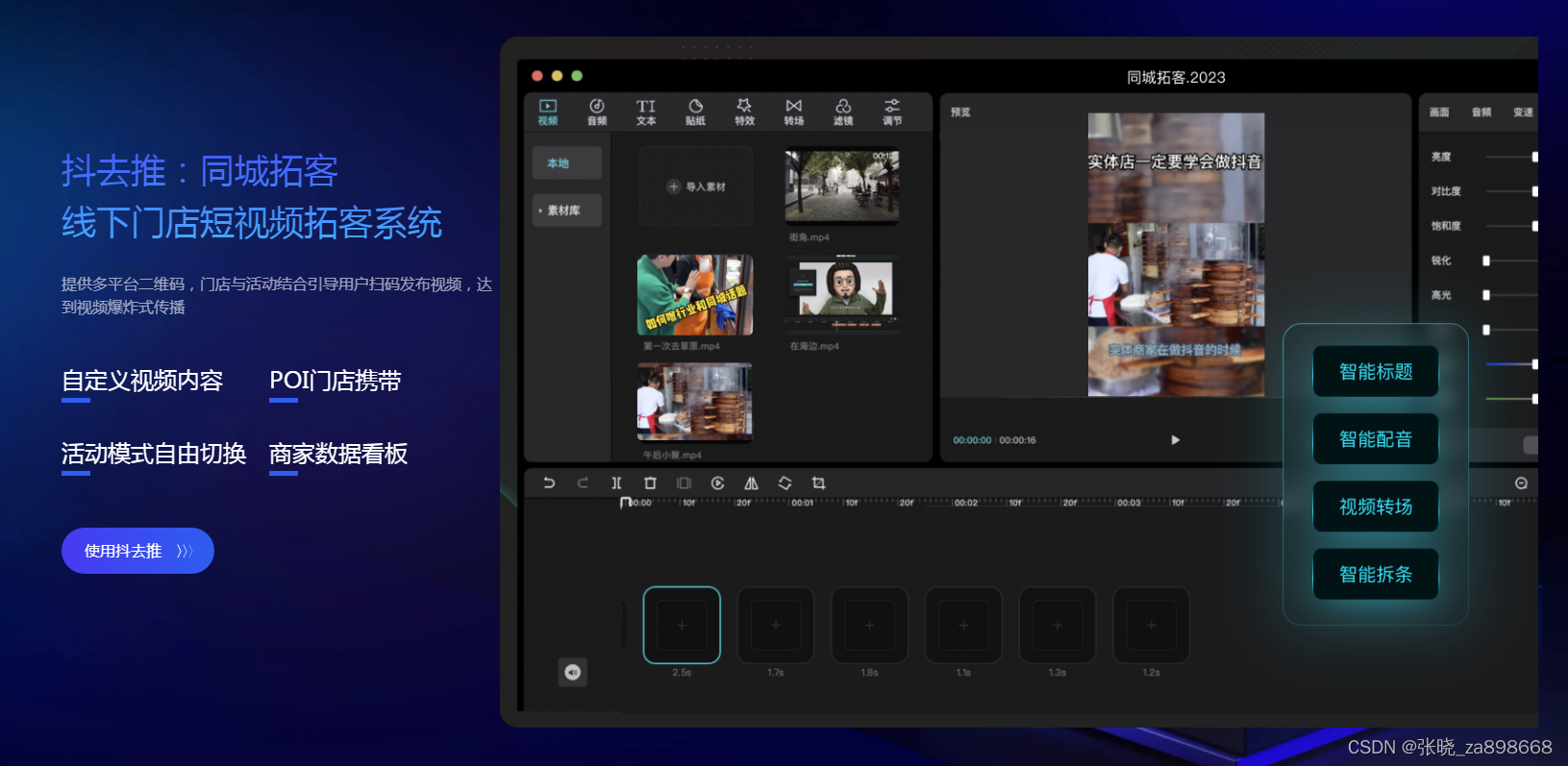Play the preview video

[x=1175, y=440]
